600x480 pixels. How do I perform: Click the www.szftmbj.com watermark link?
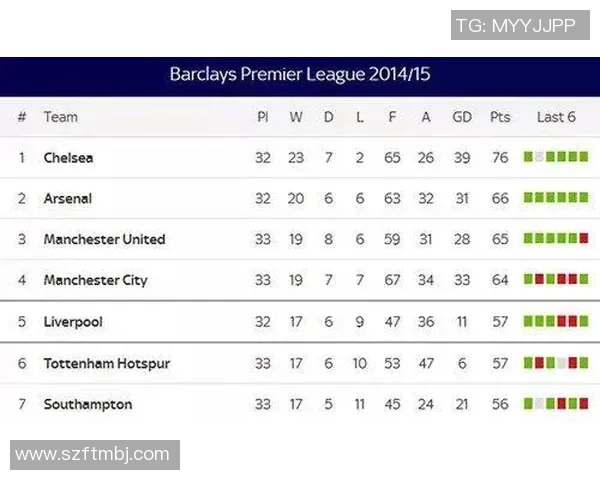click(93, 454)
